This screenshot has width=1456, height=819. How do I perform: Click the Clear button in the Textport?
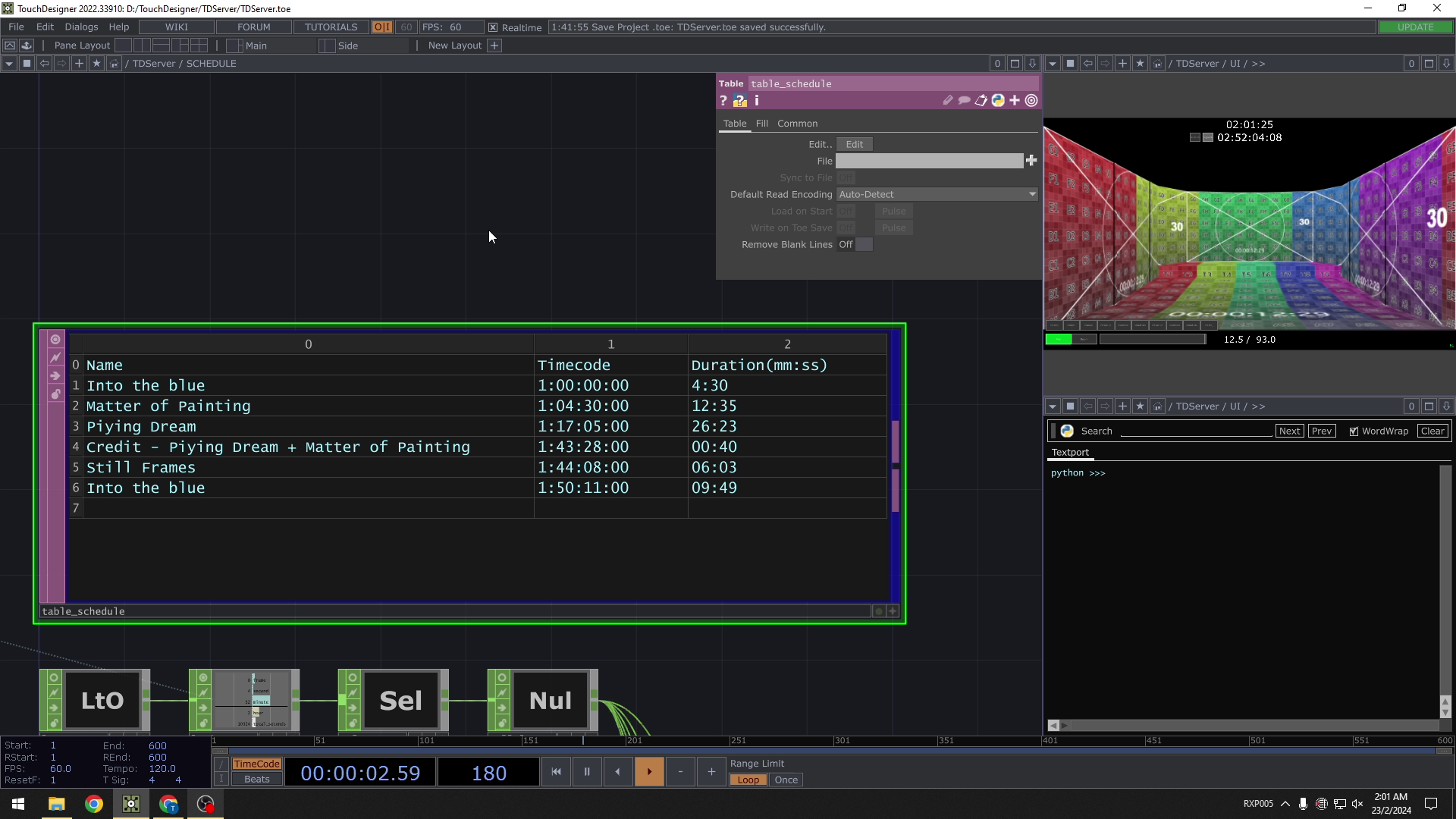(1432, 431)
